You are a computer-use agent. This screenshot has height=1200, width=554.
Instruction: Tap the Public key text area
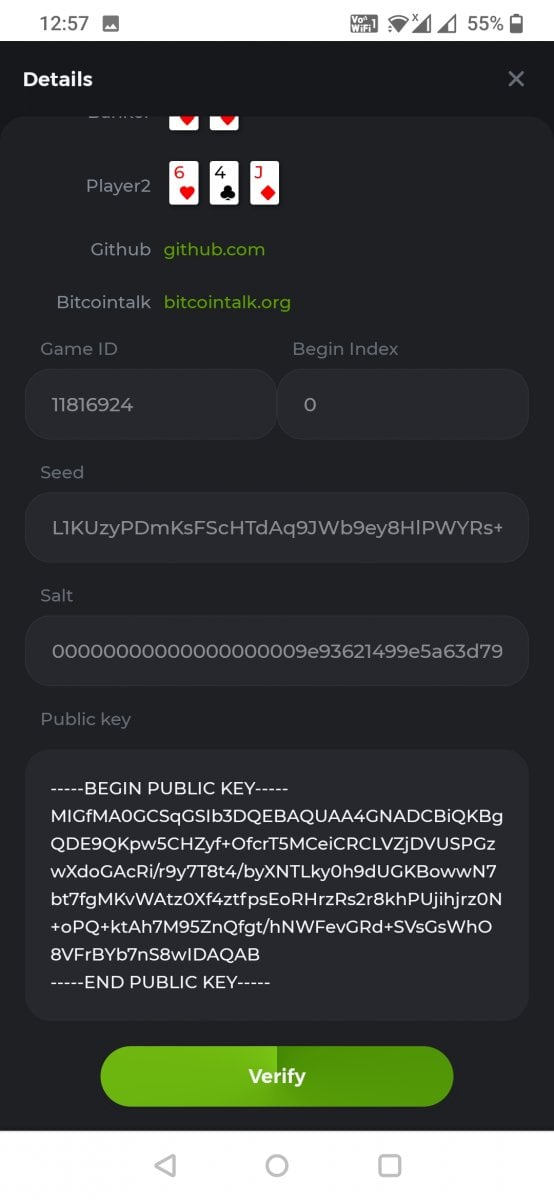pos(277,885)
